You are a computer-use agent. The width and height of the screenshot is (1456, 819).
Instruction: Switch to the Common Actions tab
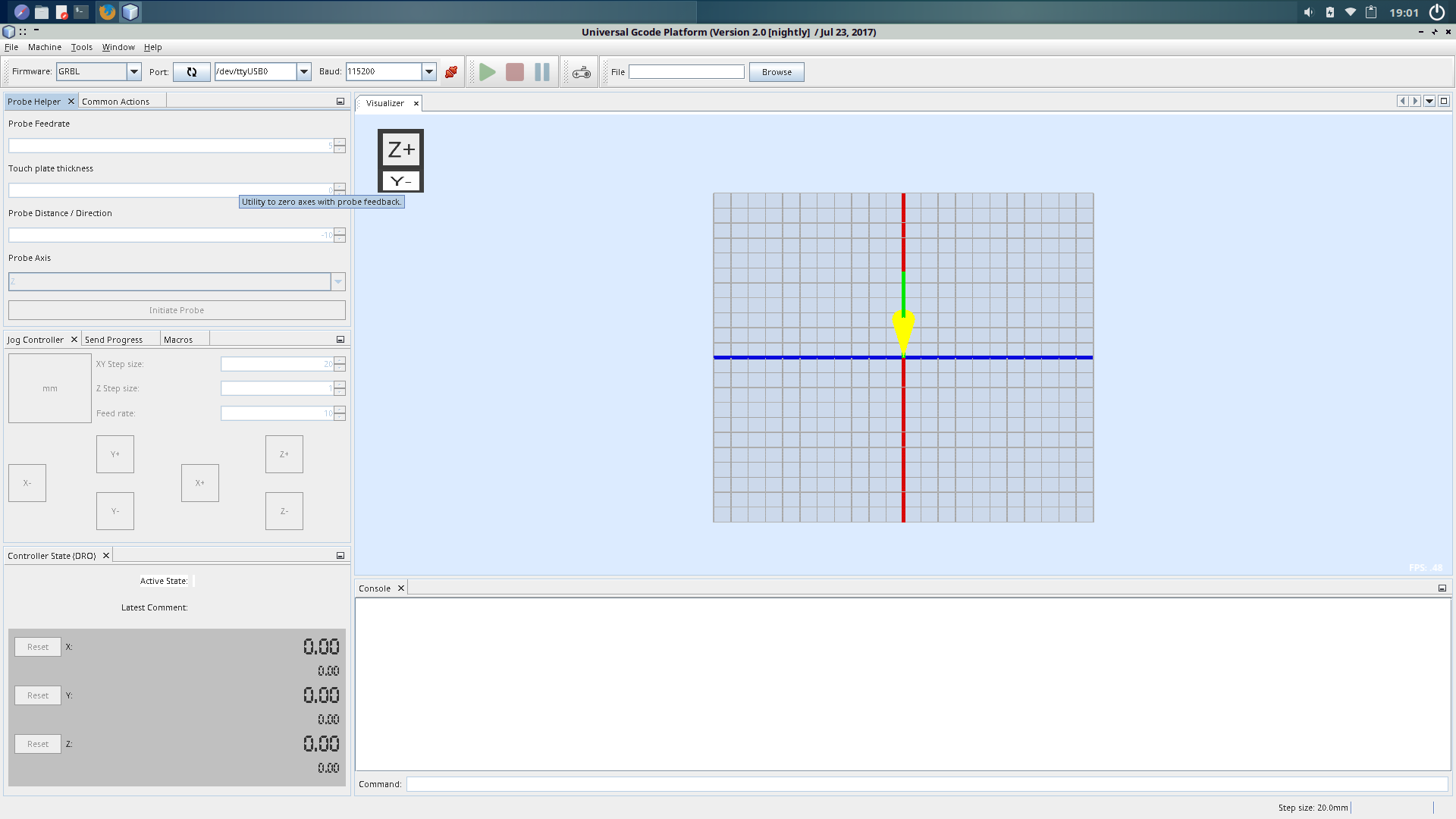point(116,102)
